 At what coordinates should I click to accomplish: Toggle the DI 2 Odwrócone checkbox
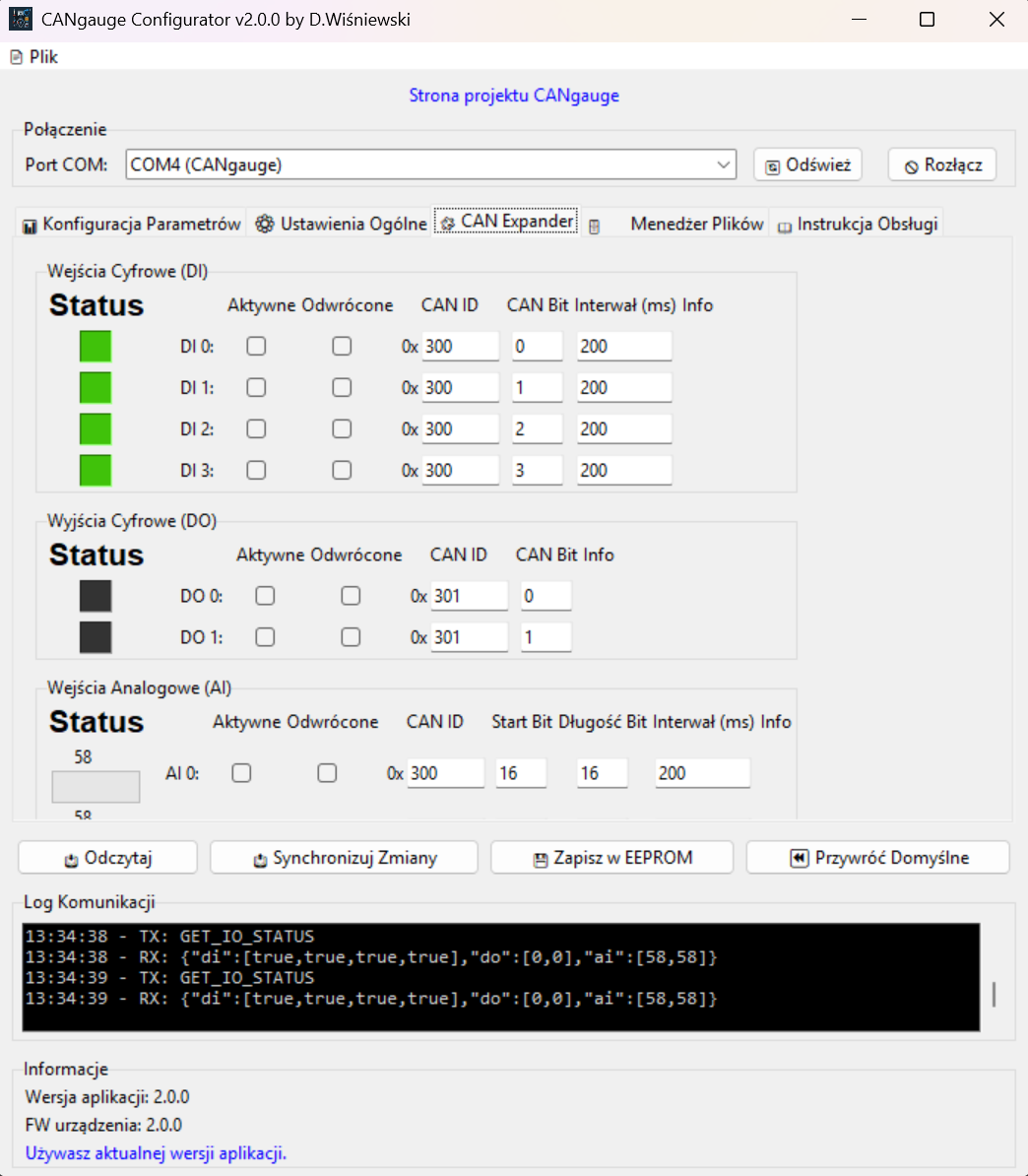(x=342, y=429)
